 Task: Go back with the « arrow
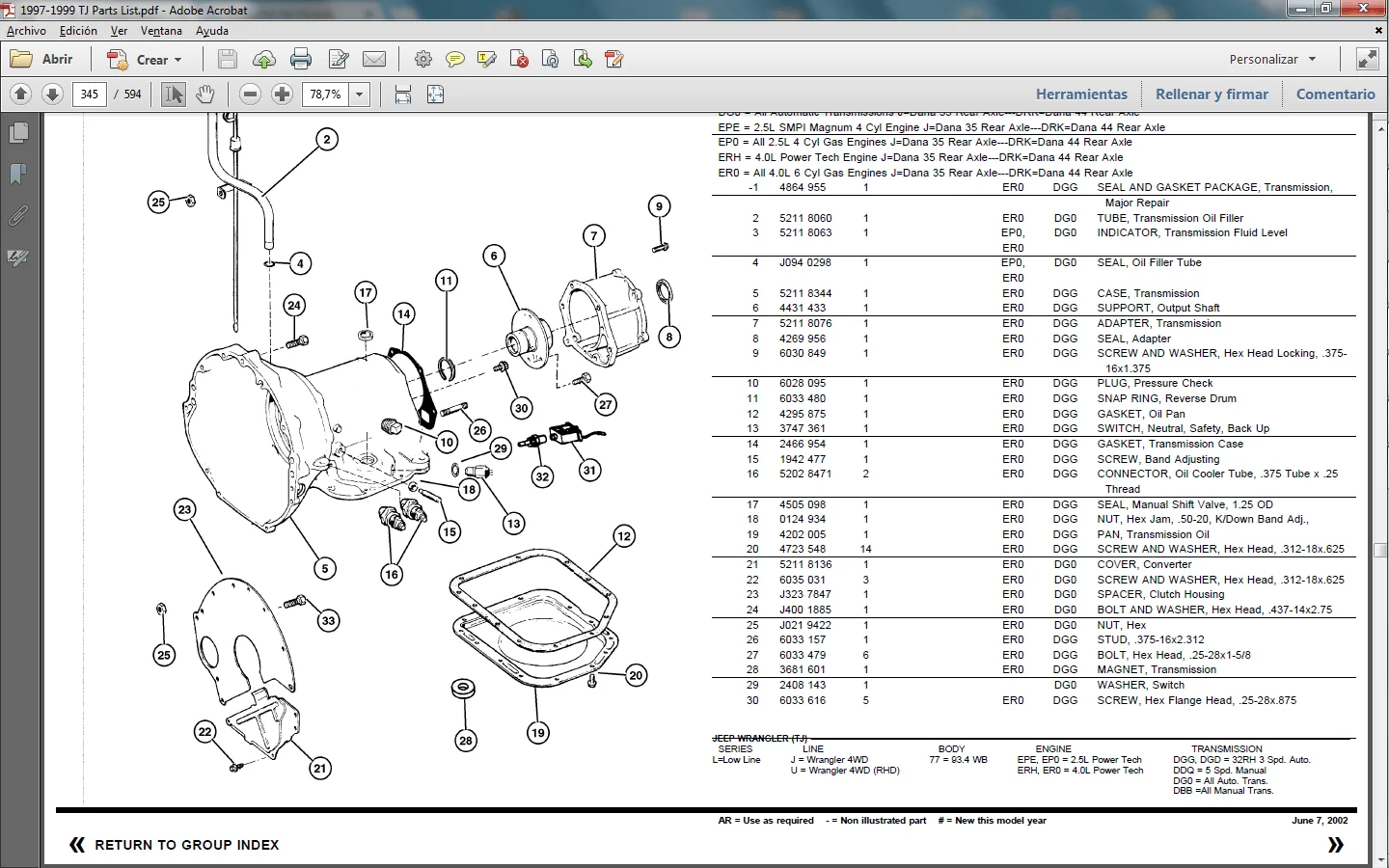[x=77, y=845]
